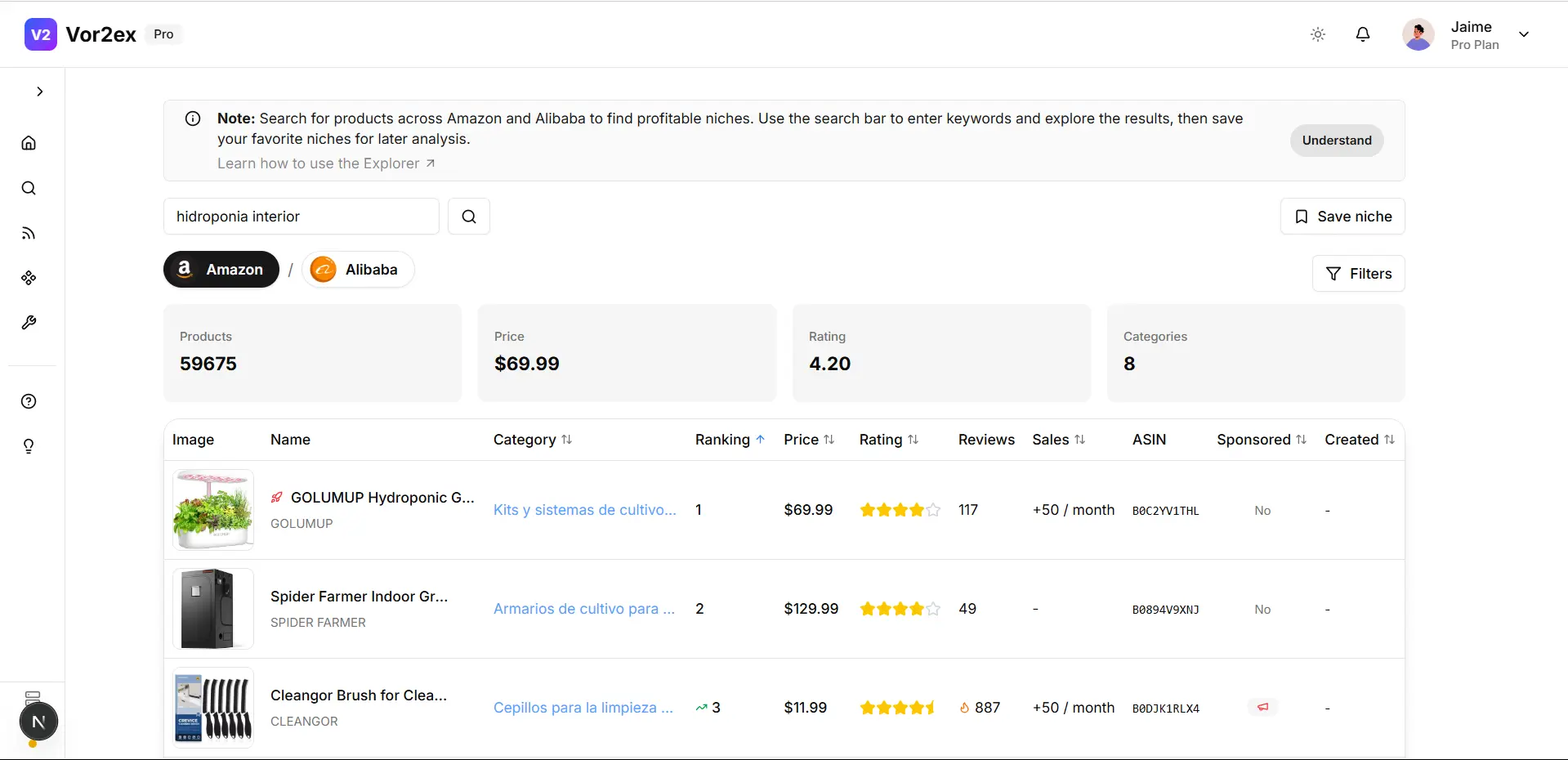This screenshot has height=760, width=1568.
Task: Open the notifications bell
Action: pos(1363,34)
